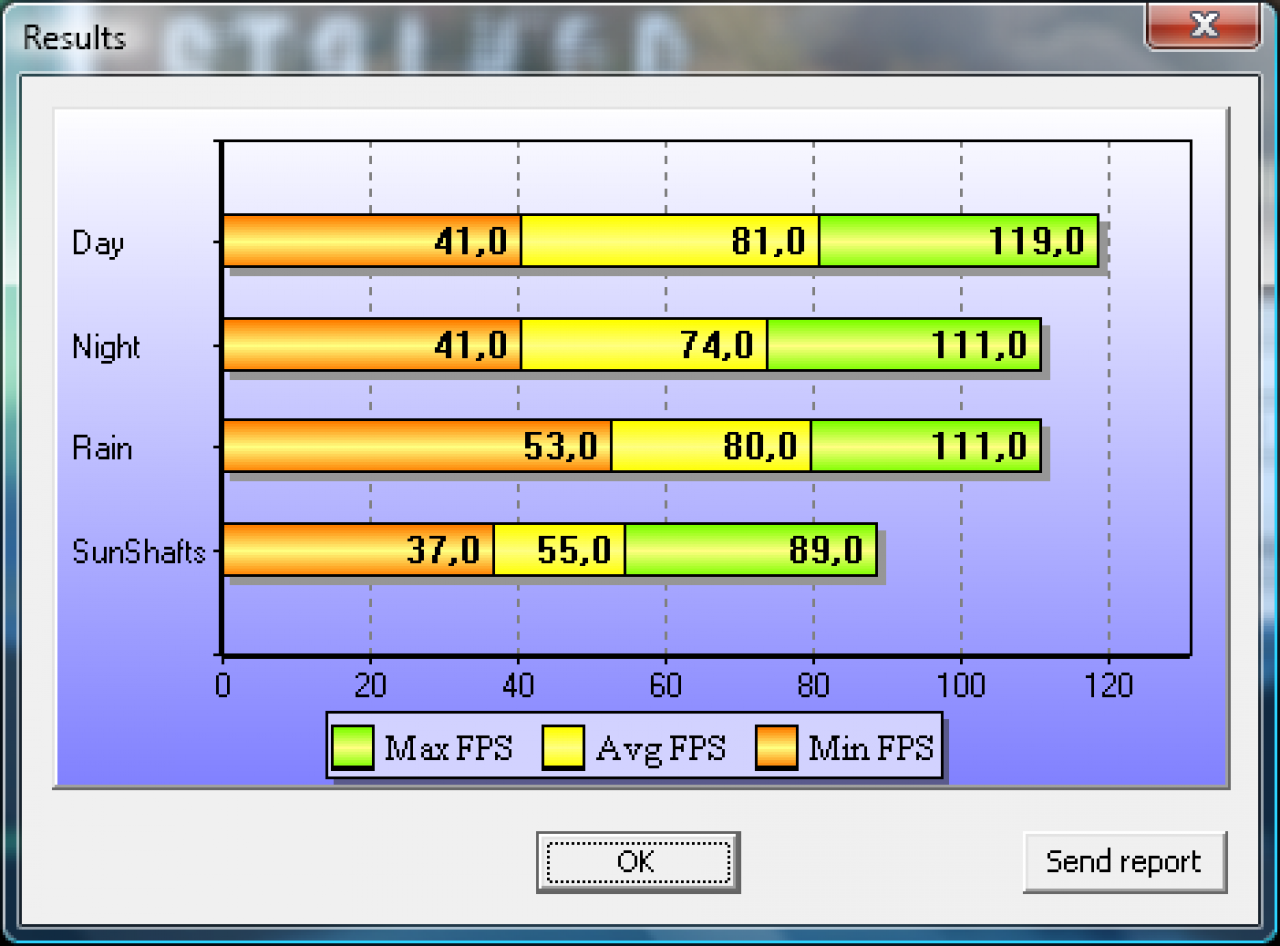Screen dimensions: 1280x946
Task: Click the Rain max value 111,0
Action: click(980, 445)
